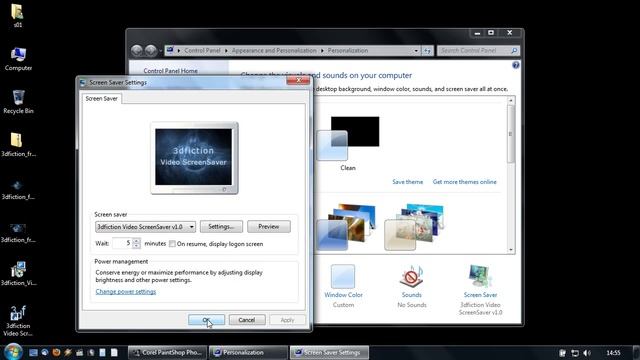Close the Screen Saver Settings dialog
Viewport: 640px width, 360px height.
coord(298,80)
